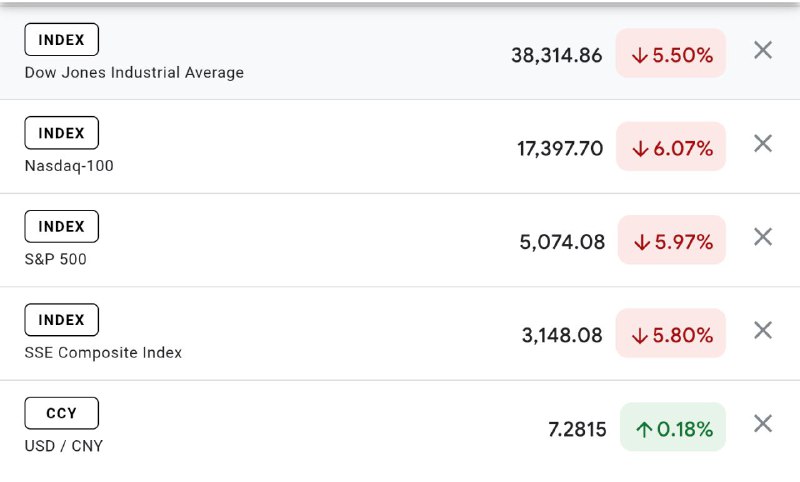Select the S&P 500 5.97% change badge
Viewport: 800px width, 482px height.
click(671, 241)
